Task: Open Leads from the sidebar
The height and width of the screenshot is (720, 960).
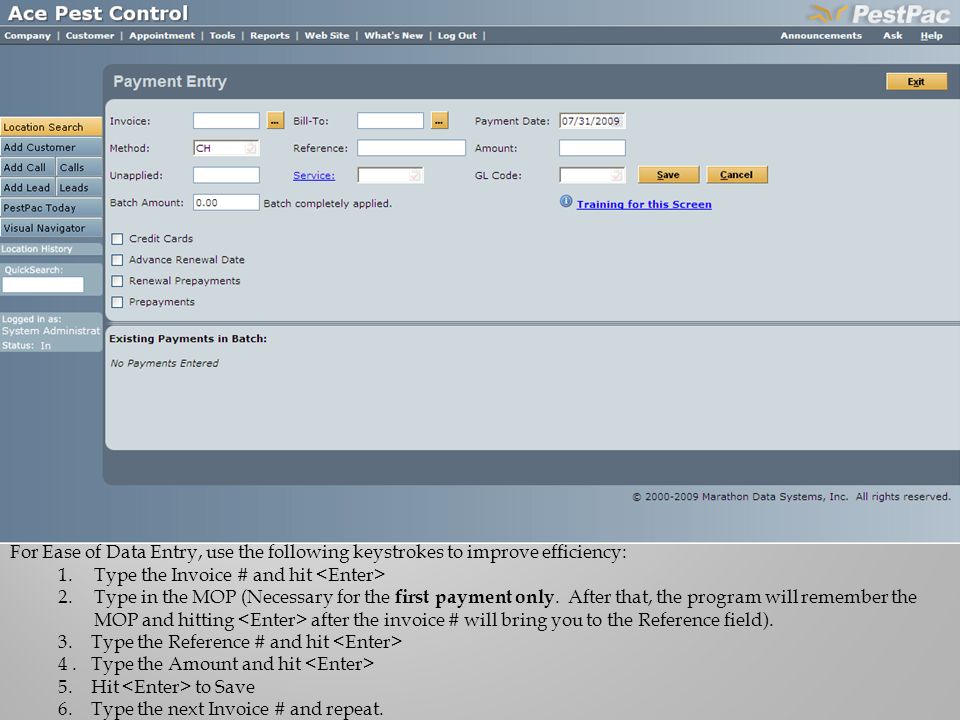Action: point(79,187)
